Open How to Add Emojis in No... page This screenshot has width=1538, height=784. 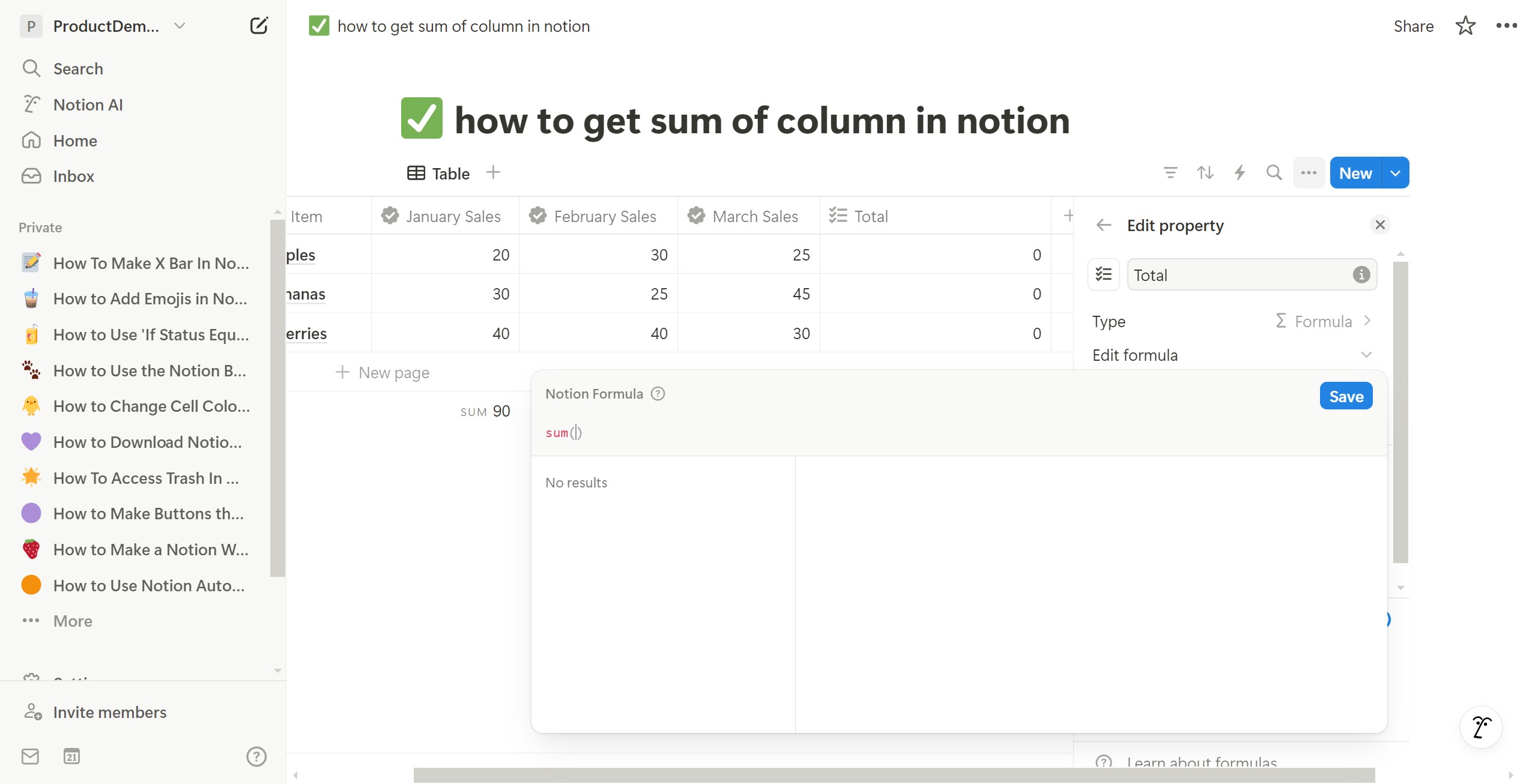(150, 298)
